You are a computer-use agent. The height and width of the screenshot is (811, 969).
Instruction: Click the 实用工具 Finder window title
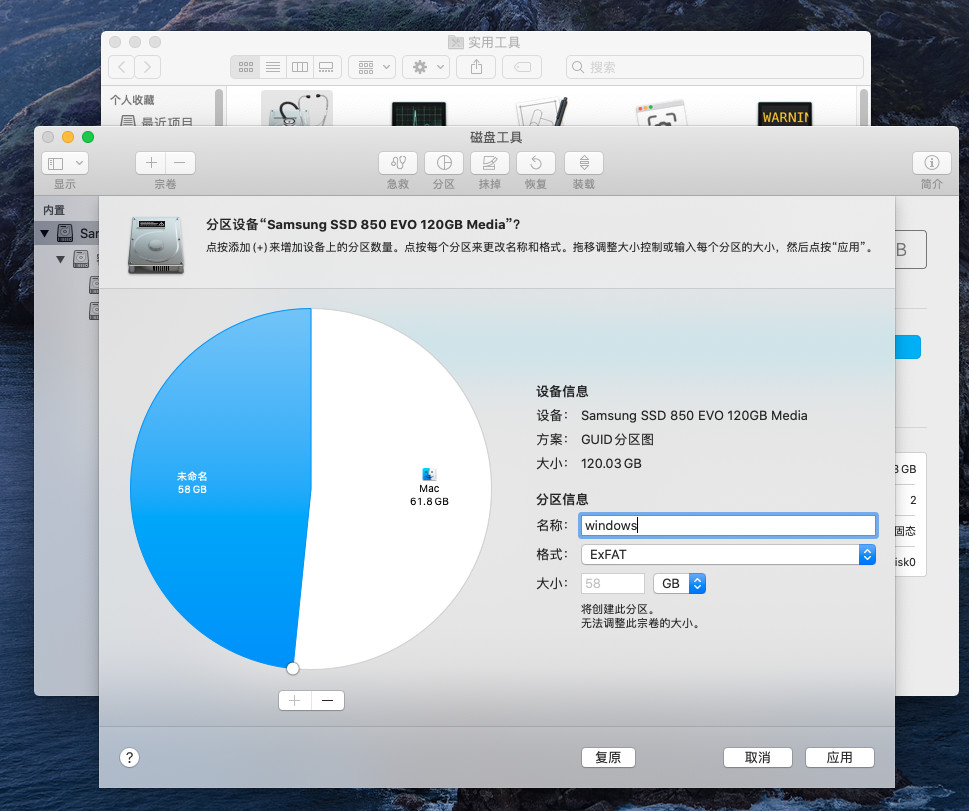493,42
